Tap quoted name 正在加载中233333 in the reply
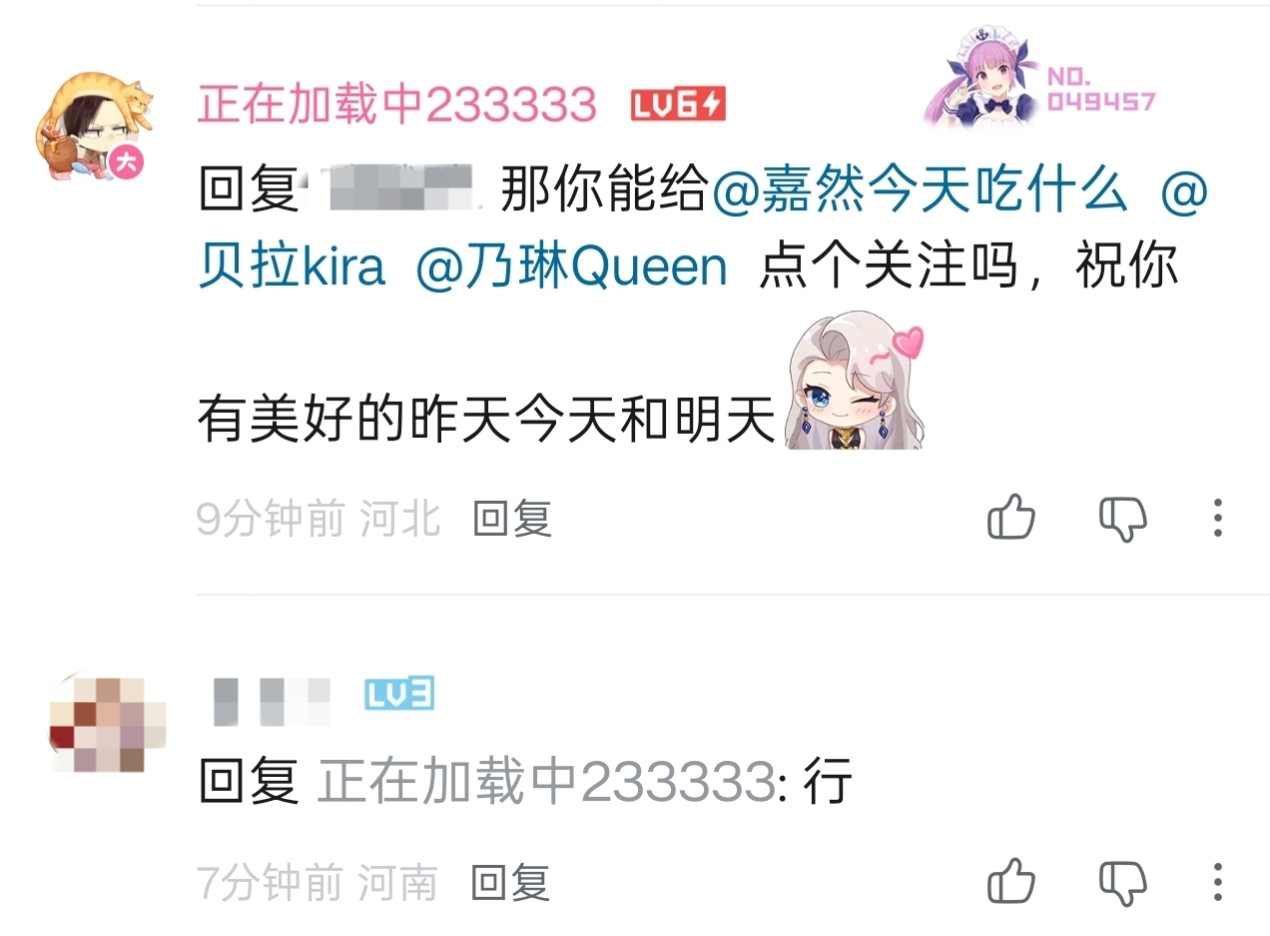Image resolution: width=1270 pixels, height=936 pixels. click(x=547, y=782)
